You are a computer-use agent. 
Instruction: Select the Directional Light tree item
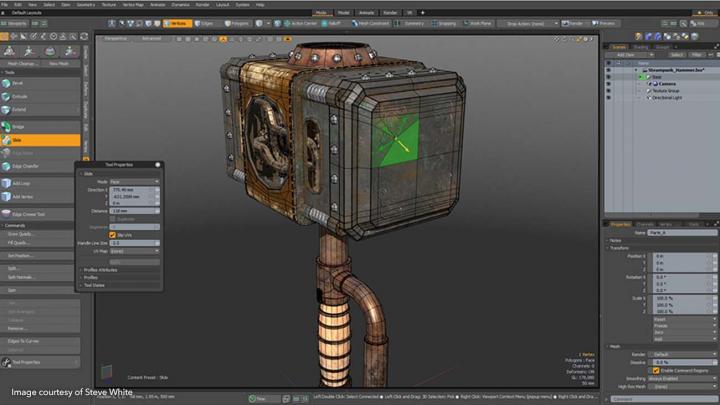(x=667, y=98)
